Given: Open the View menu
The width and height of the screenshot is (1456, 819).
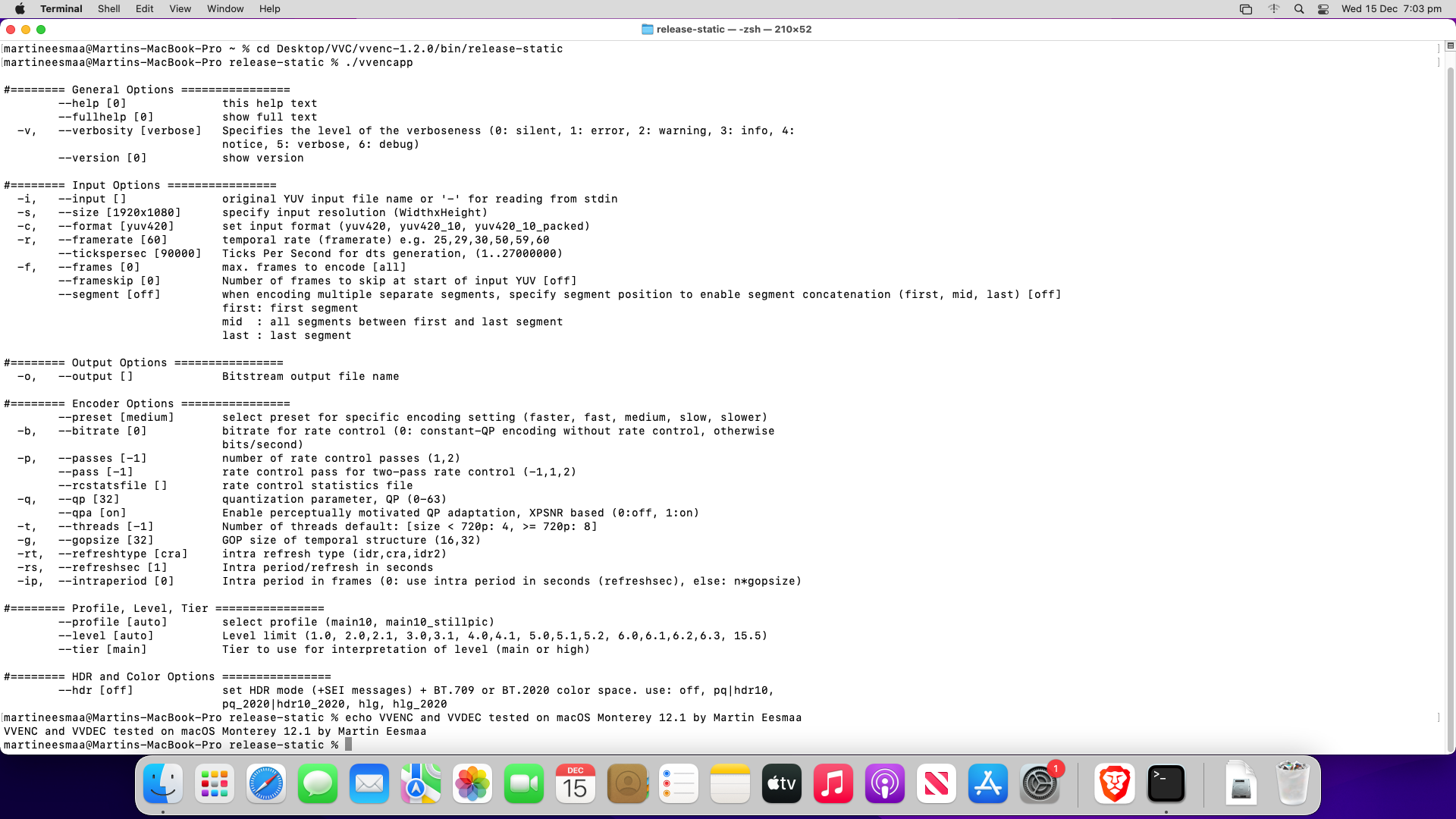Looking at the screenshot, I should click(180, 9).
